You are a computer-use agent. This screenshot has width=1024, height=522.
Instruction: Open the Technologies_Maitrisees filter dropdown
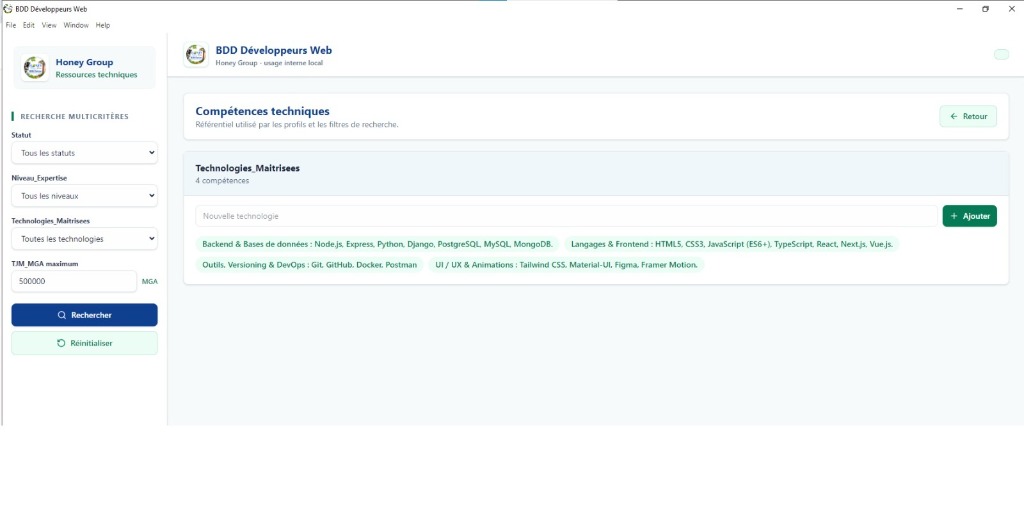[x=84, y=238]
